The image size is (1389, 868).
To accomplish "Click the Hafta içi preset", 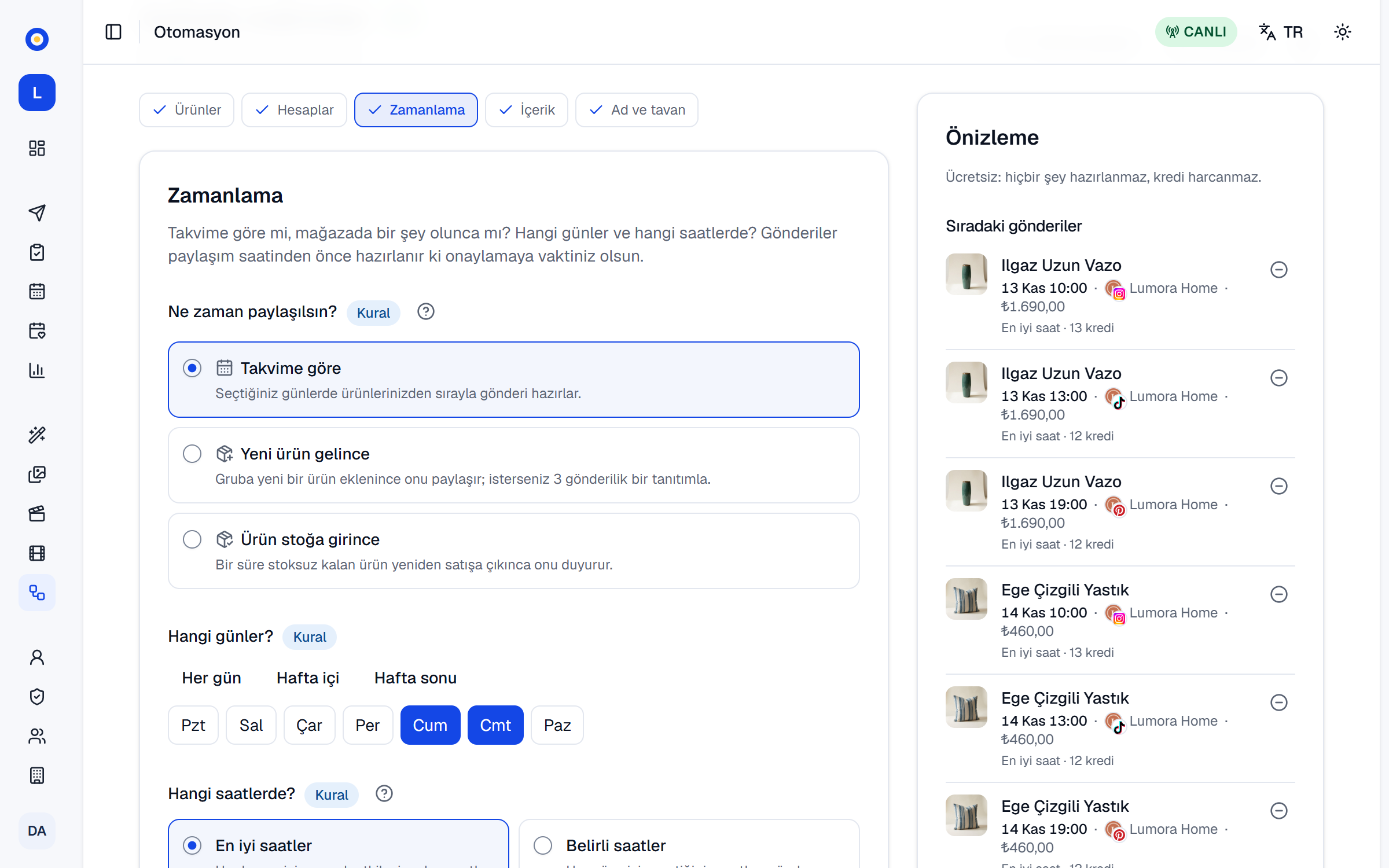I will (308, 678).
